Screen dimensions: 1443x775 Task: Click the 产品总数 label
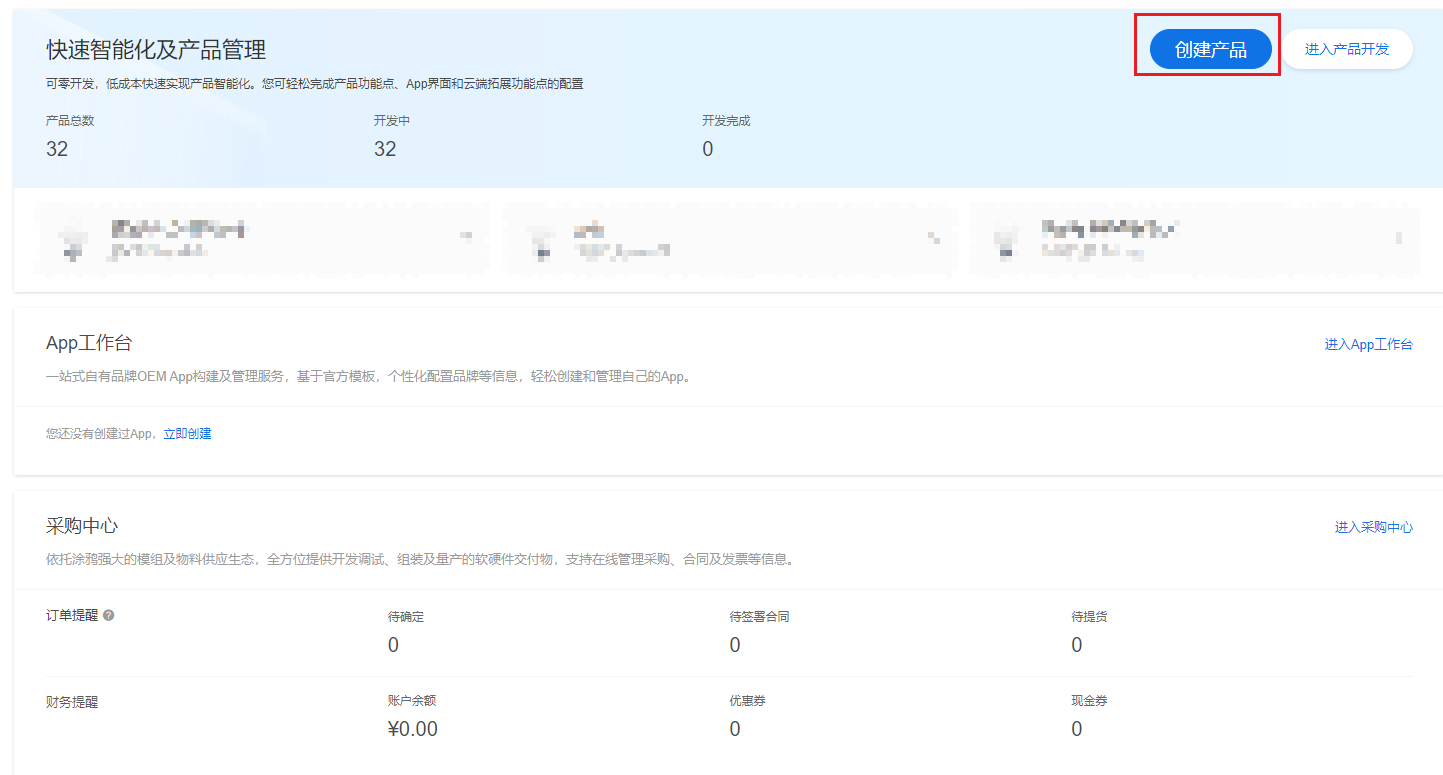(x=70, y=121)
